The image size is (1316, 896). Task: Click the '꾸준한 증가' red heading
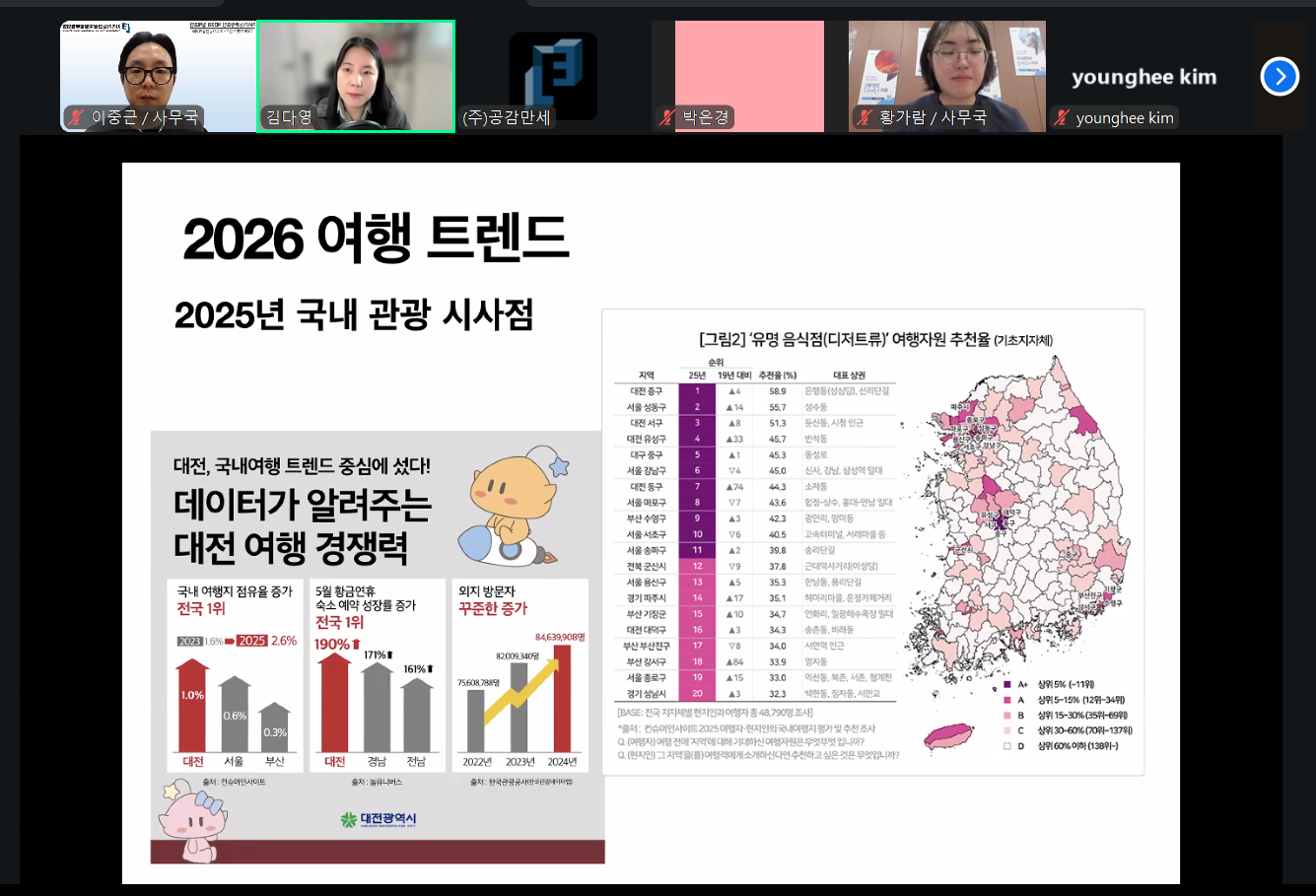tap(493, 608)
